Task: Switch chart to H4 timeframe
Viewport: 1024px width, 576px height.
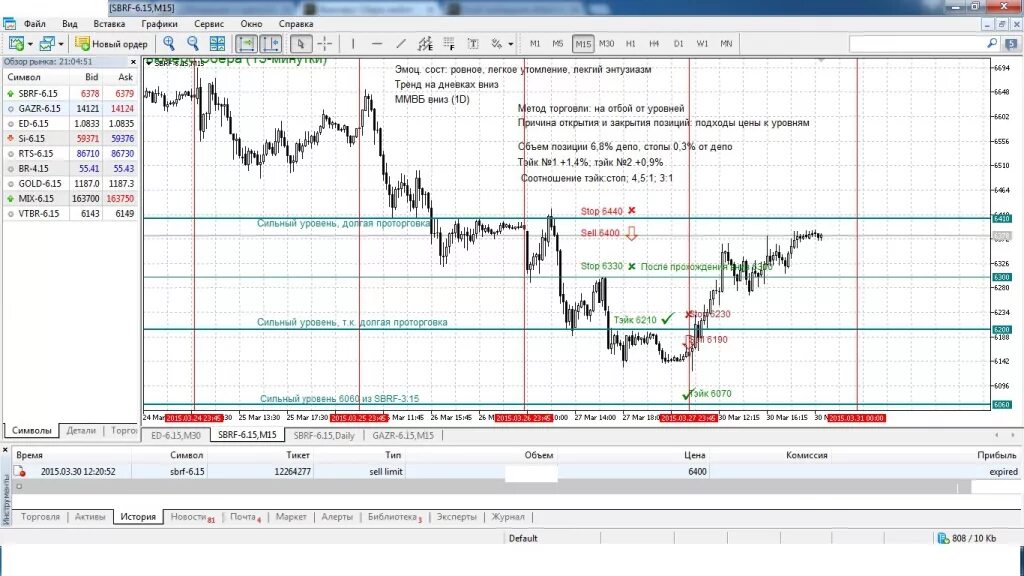Action: click(654, 44)
